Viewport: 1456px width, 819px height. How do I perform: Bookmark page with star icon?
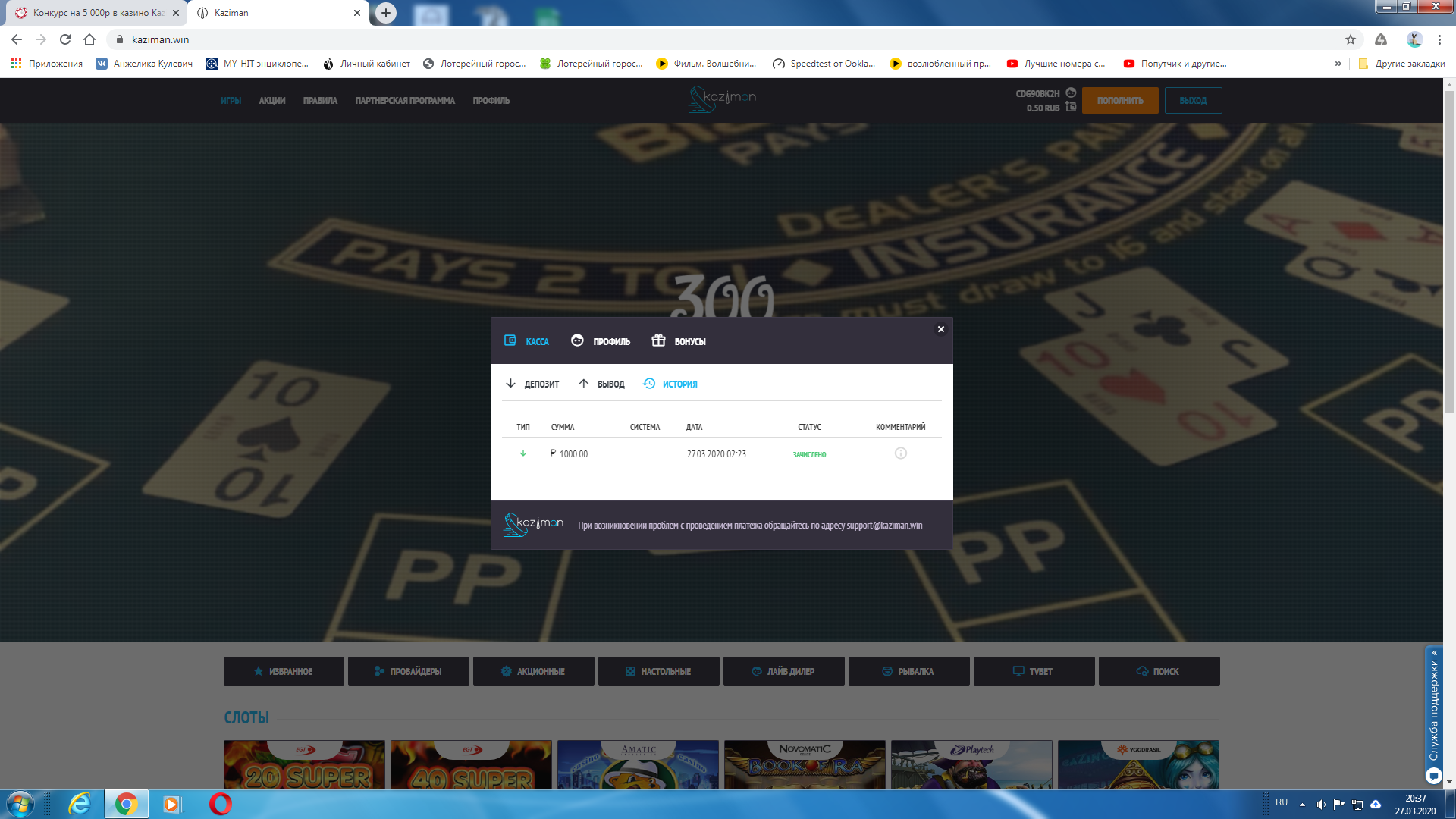tap(1351, 39)
